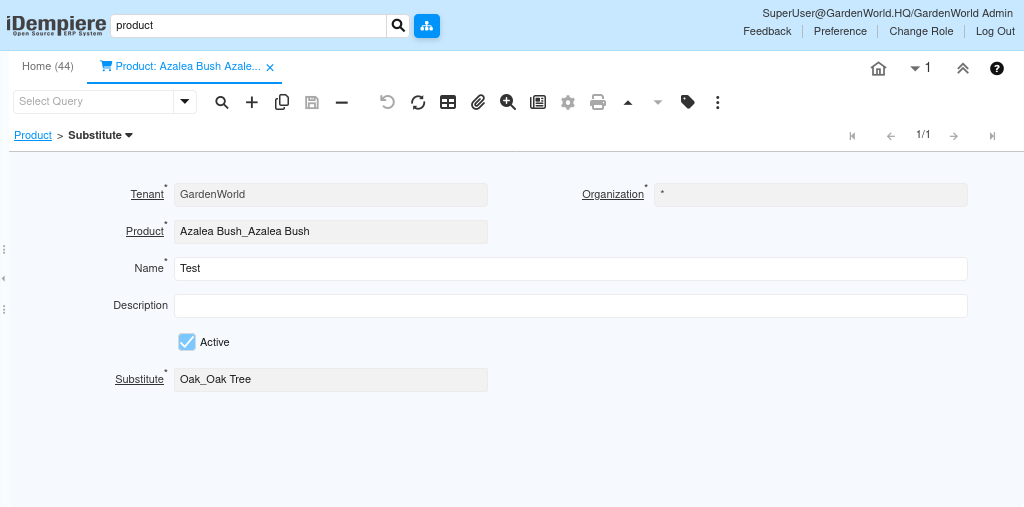Screen dimensions: 1024x507
Task: Expand the Select Query dropdown
Action: tap(184, 102)
